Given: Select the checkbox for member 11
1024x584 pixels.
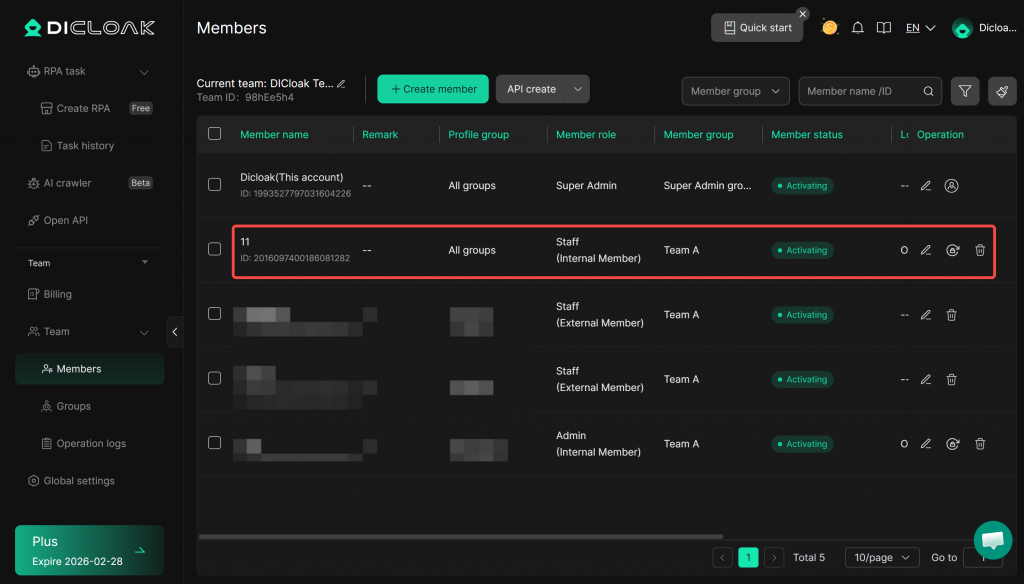Looking at the screenshot, I should [x=214, y=249].
